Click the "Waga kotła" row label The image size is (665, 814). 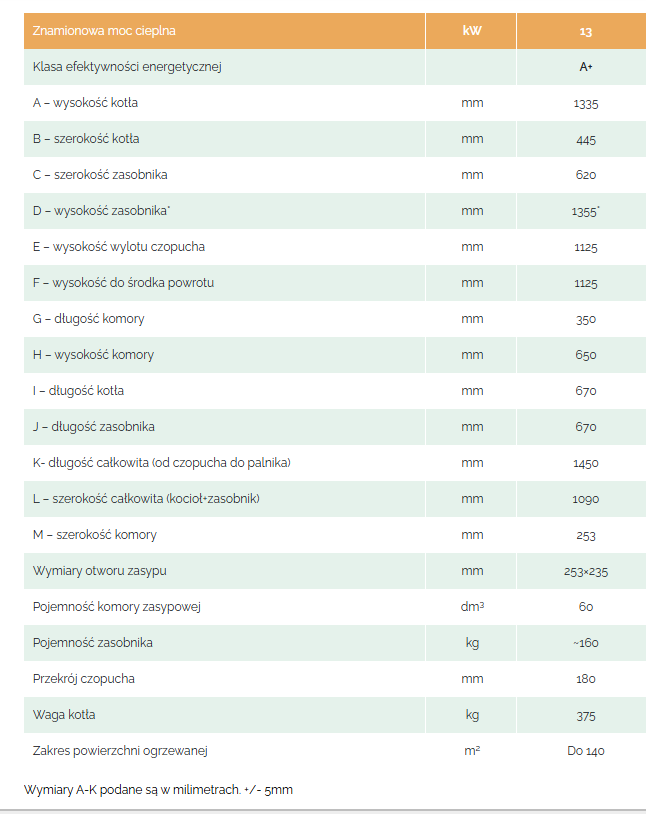(64, 715)
